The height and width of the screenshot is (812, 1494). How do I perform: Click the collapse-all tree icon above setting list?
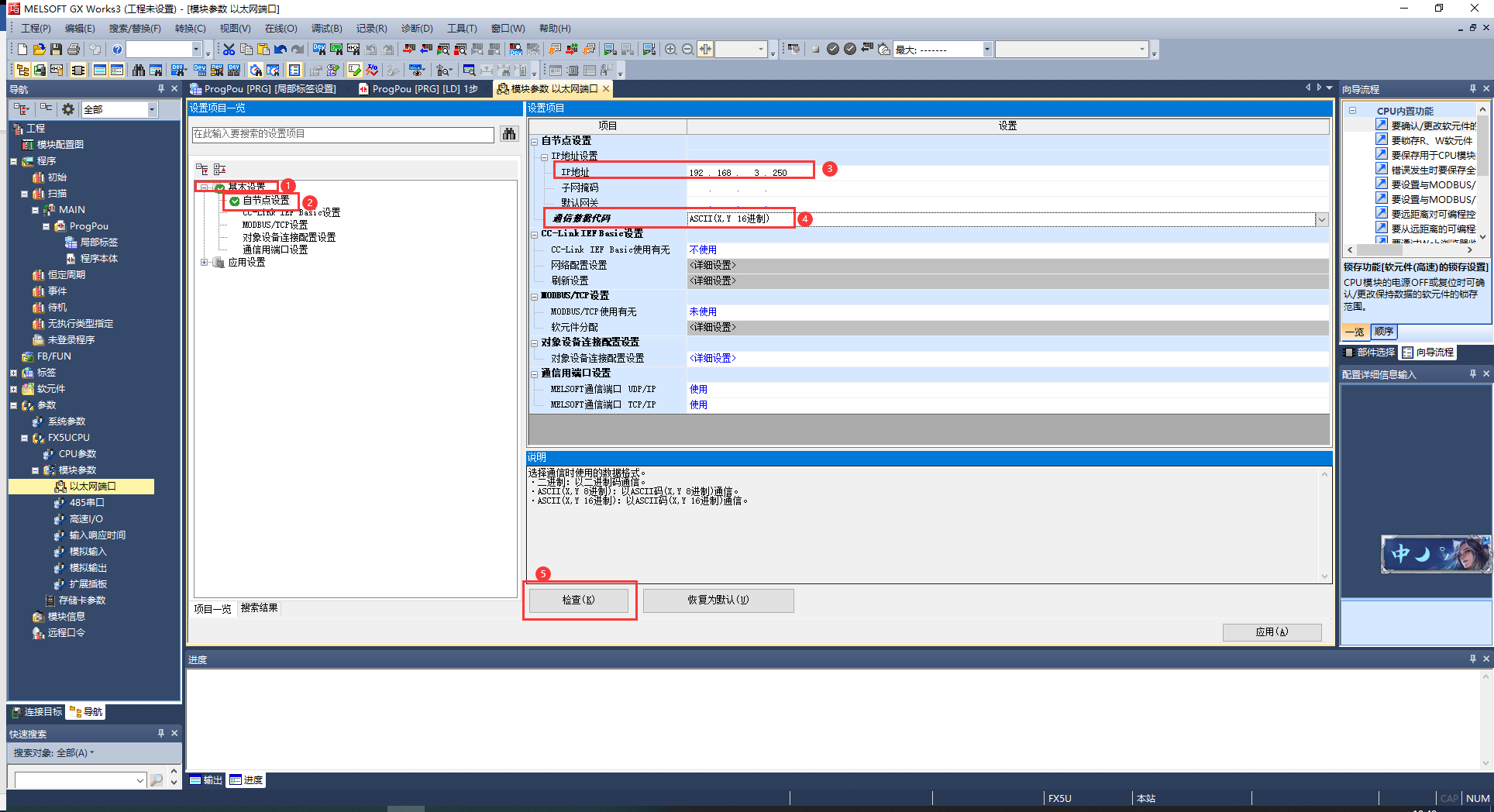click(x=220, y=169)
